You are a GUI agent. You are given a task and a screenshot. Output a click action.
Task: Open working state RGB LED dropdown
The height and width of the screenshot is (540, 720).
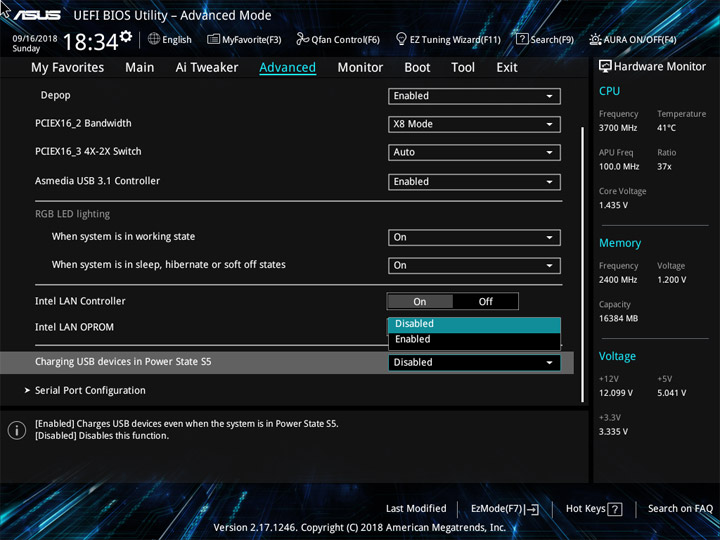[474, 237]
